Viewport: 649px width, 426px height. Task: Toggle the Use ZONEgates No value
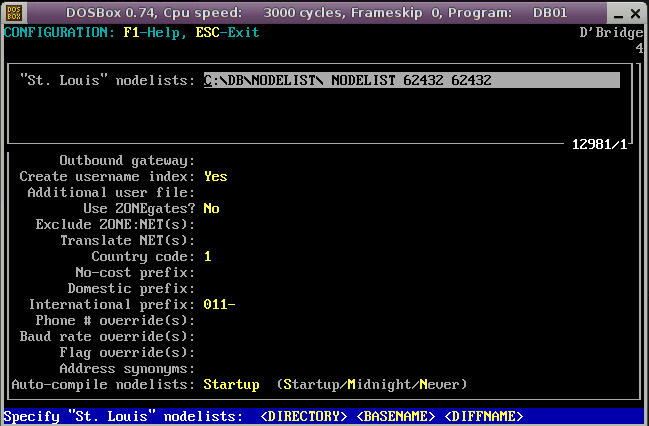pos(211,208)
